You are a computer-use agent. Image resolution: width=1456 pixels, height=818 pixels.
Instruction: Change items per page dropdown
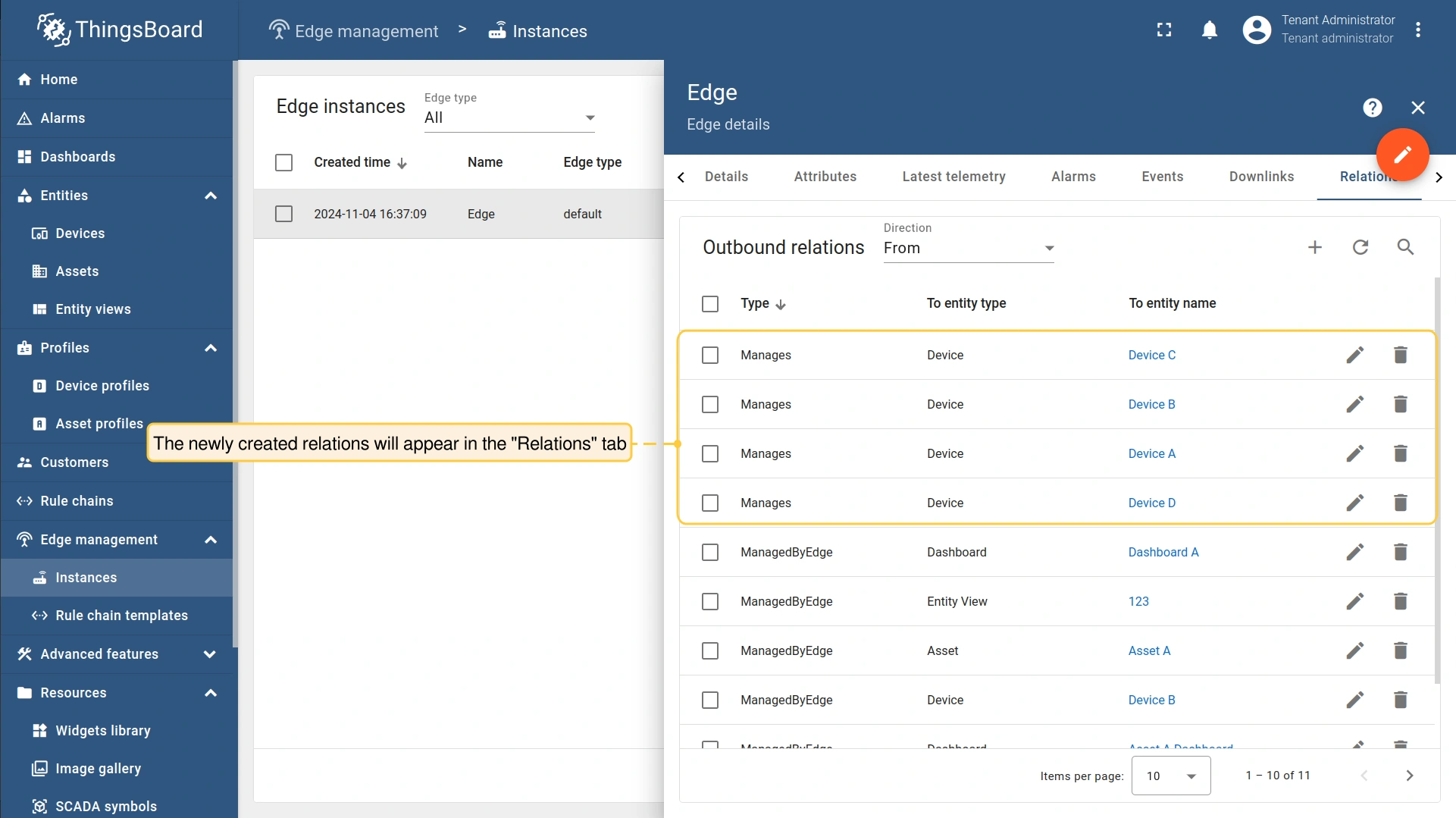click(x=1170, y=776)
